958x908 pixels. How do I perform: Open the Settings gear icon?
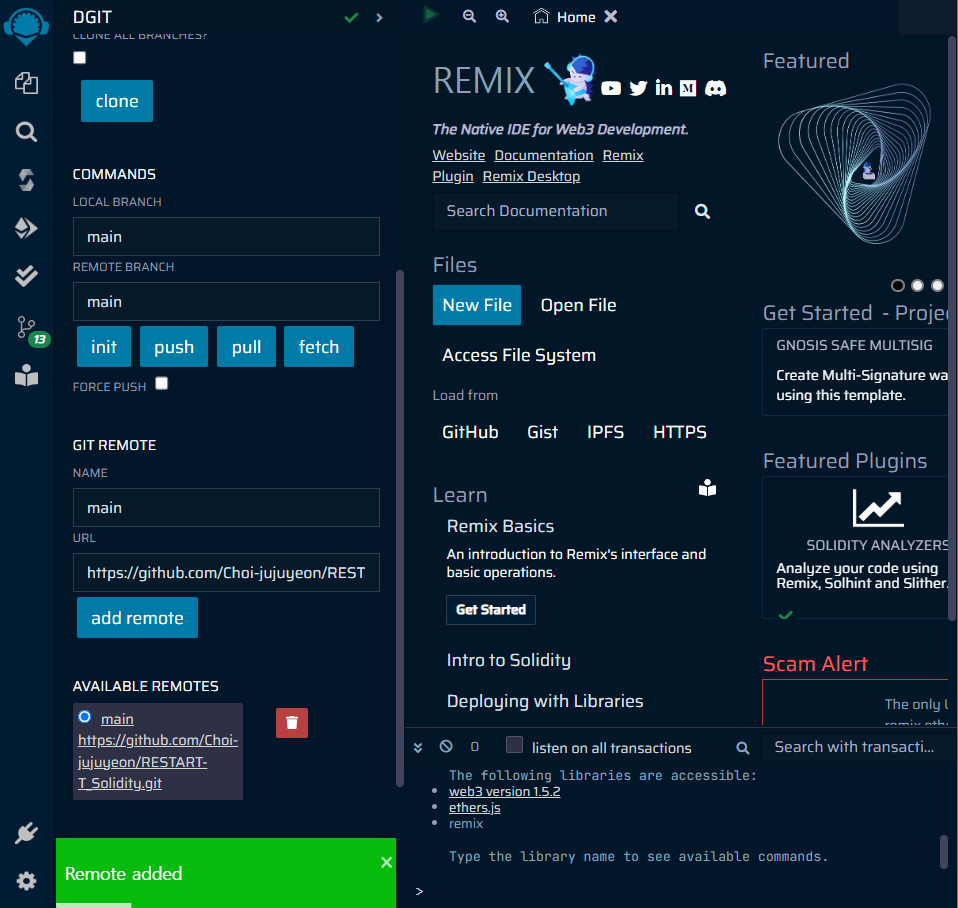point(26,881)
